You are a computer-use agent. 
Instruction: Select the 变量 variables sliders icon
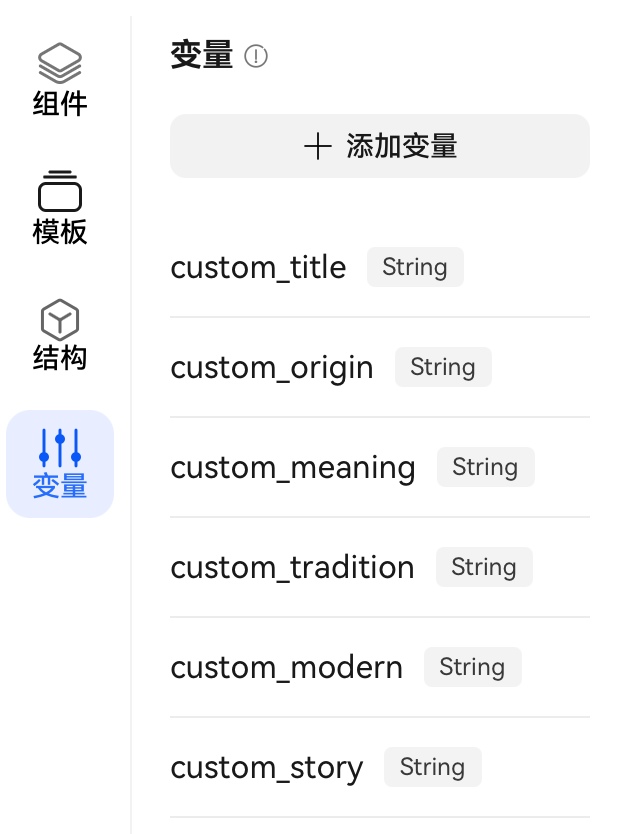coord(60,448)
